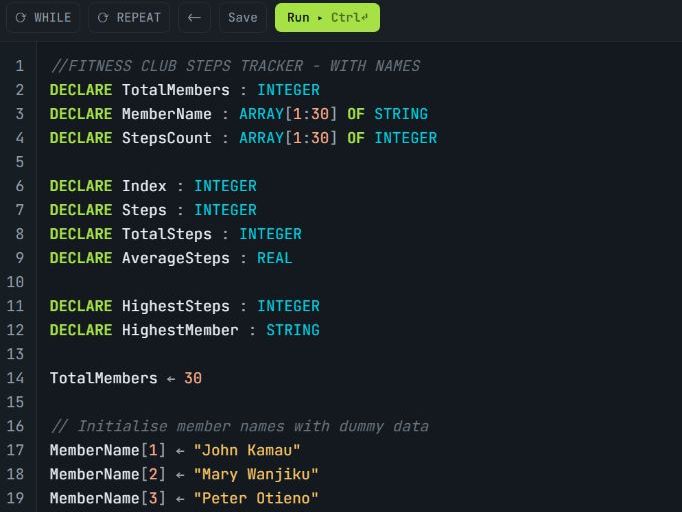Click the STRING type on line 3
Image resolution: width=682 pixels, height=512 pixels.
pos(401,114)
